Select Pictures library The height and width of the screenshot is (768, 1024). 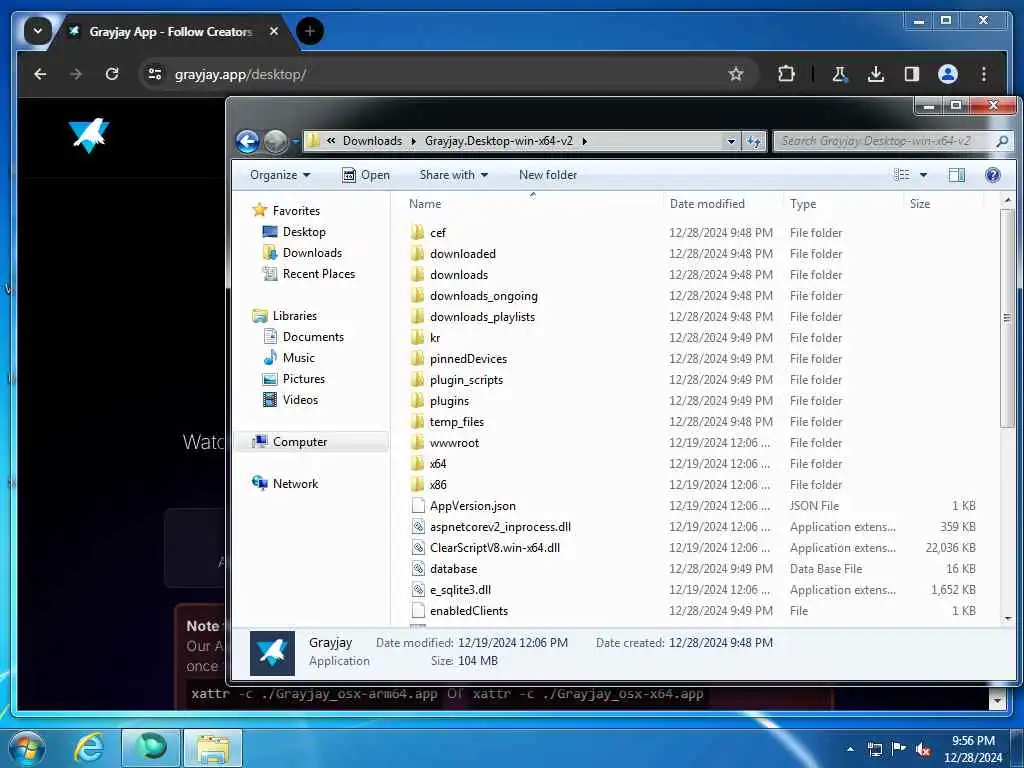304,378
